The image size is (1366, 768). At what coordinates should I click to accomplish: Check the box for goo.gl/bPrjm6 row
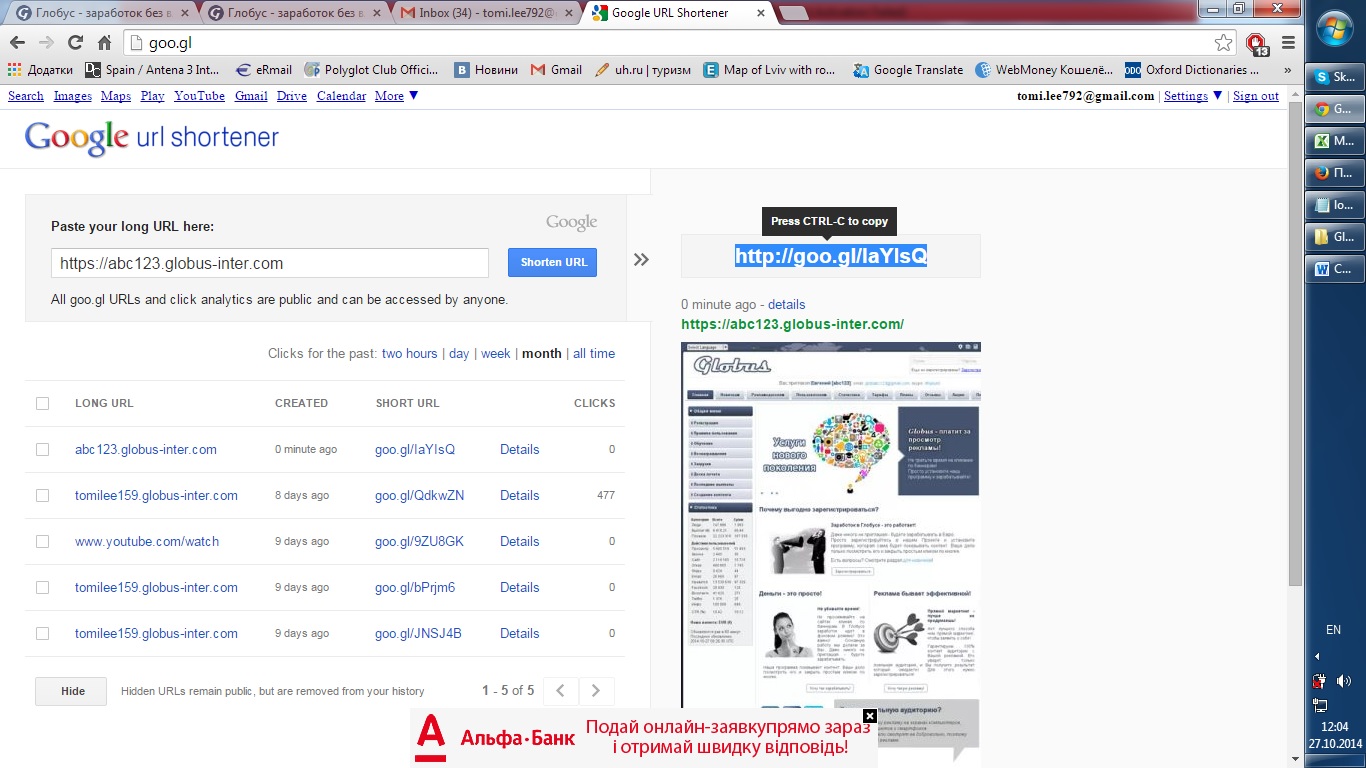click(x=42, y=587)
